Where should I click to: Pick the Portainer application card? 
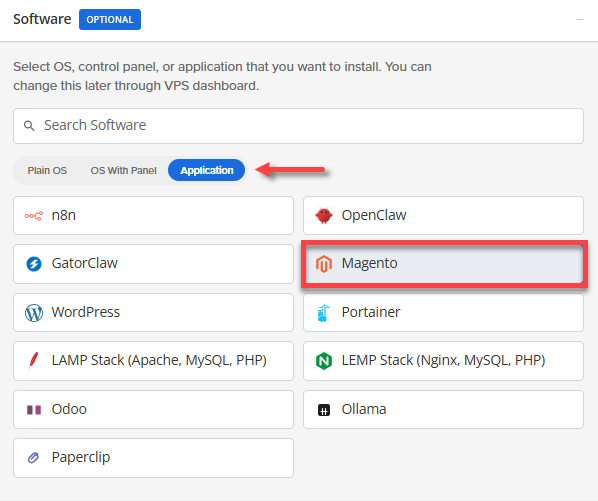pyautogui.click(x=443, y=313)
